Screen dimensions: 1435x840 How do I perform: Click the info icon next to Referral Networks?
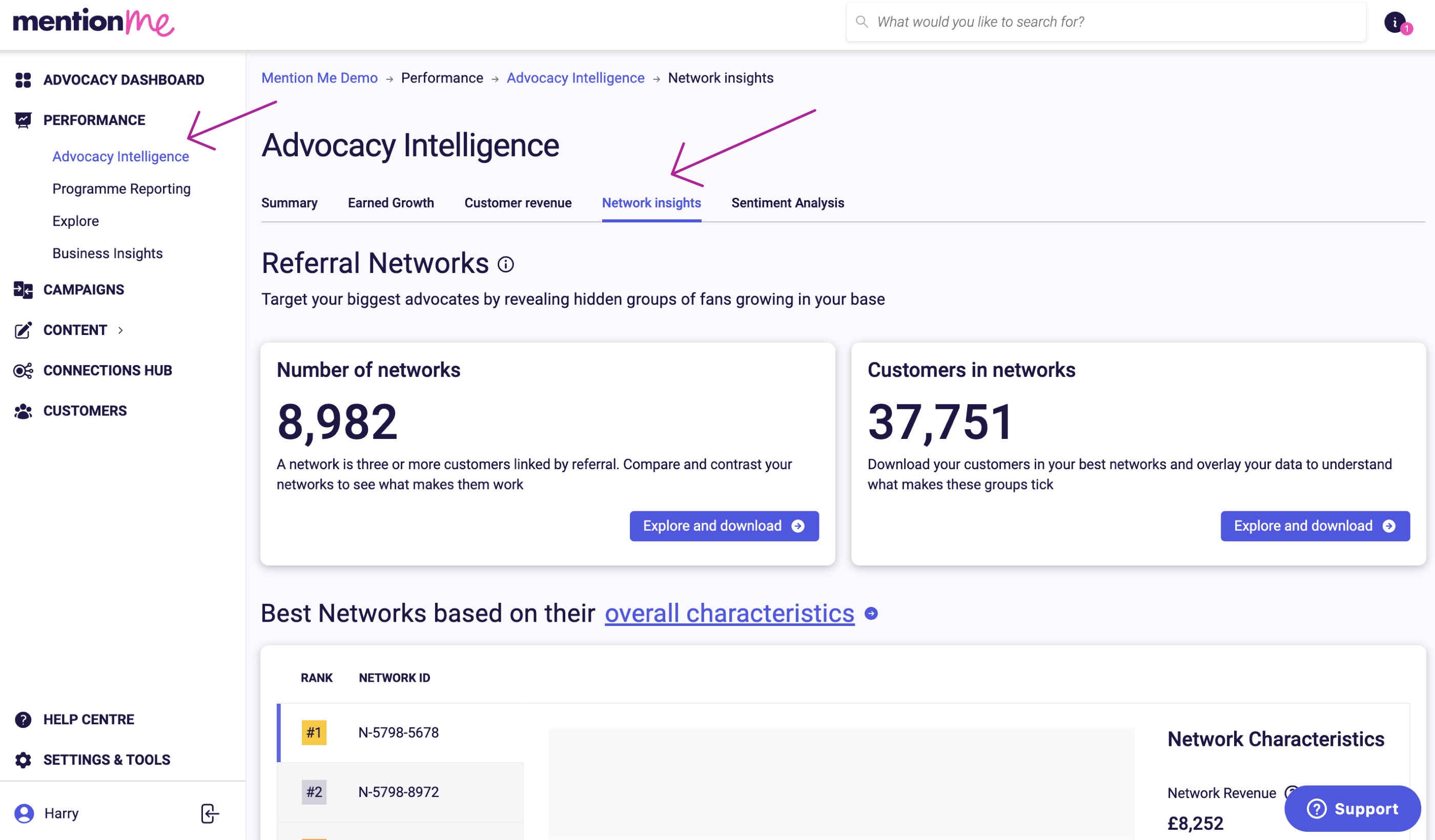[x=506, y=265]
